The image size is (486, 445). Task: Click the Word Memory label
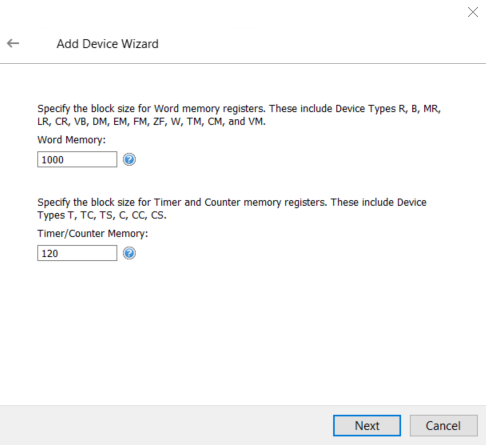click(x=71, y=140)
